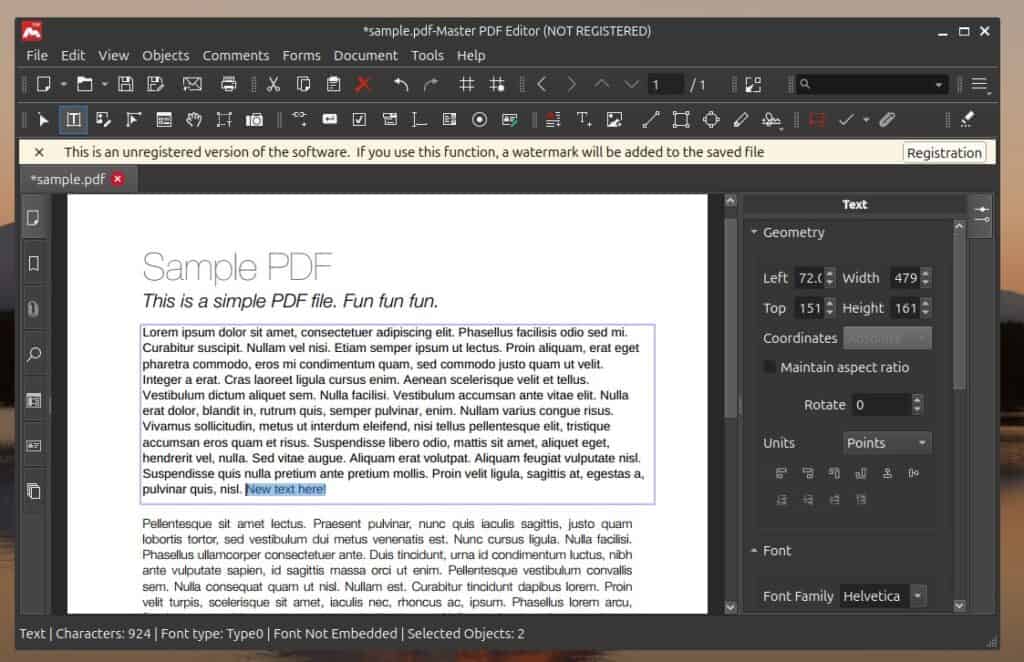Select the Edit Text tool
The image size is (1024, 662).
(x=73, y=120)
